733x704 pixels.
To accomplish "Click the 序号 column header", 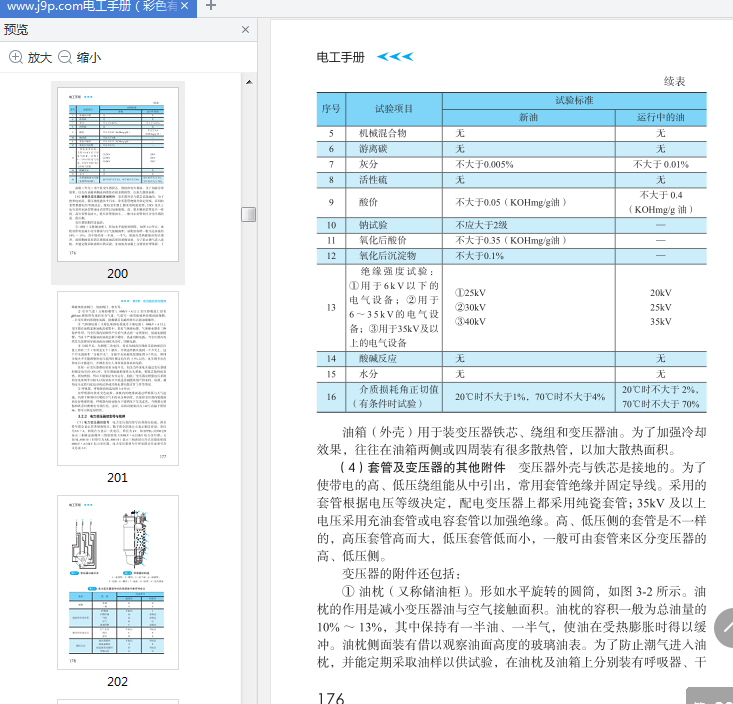I will click(x=331, y=109).
